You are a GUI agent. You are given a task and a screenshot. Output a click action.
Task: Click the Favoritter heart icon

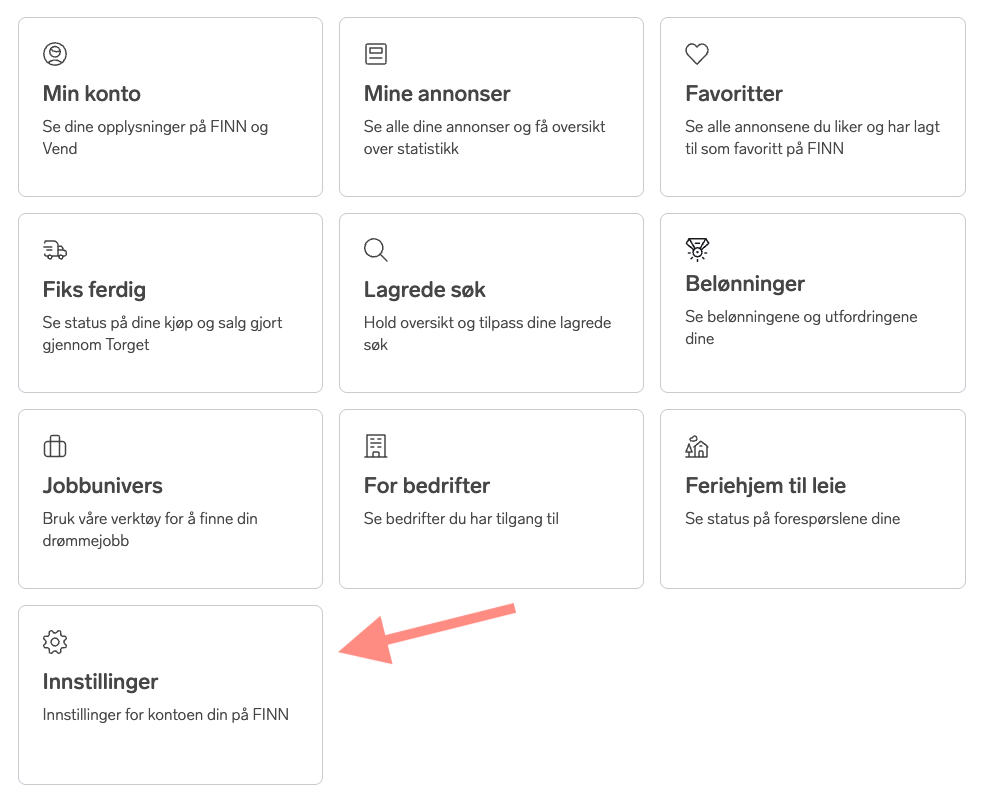pyautogui.click(x=697, y=54)
